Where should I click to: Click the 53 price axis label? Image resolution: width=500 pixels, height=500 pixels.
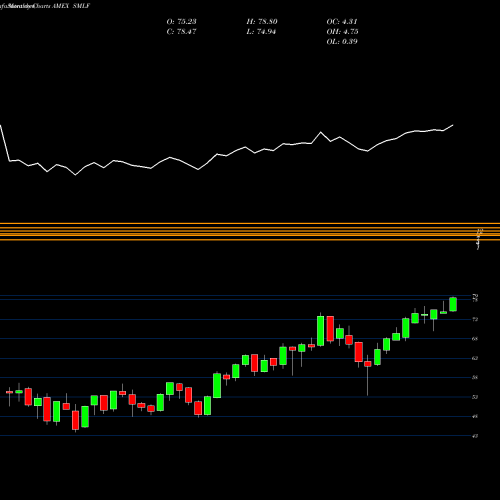tap(475, 397)
